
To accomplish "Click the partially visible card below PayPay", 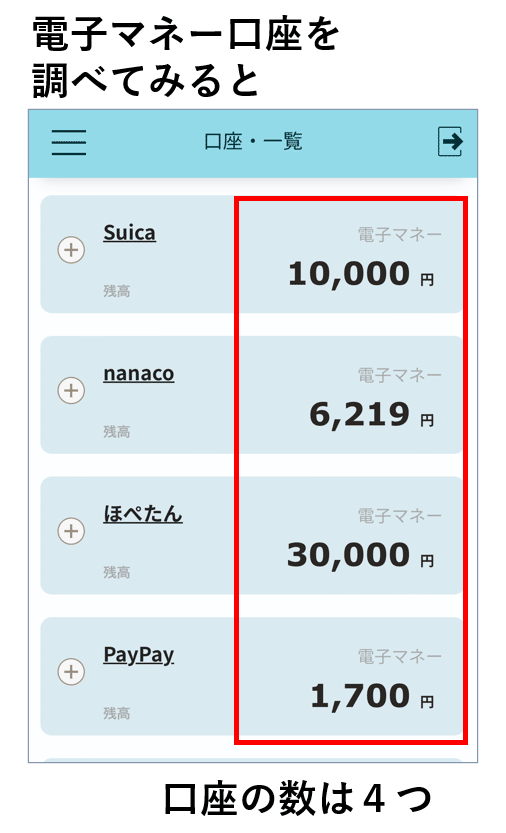I will [252, 760].
